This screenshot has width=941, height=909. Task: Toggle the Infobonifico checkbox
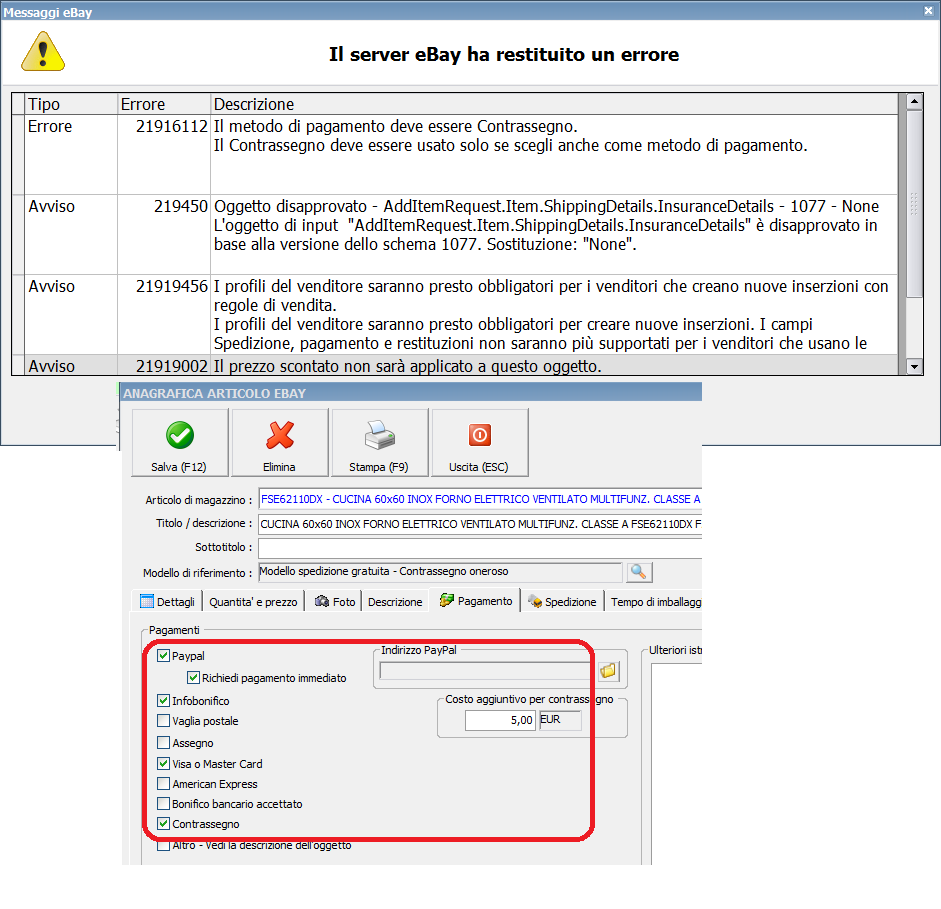pos(163,700)
